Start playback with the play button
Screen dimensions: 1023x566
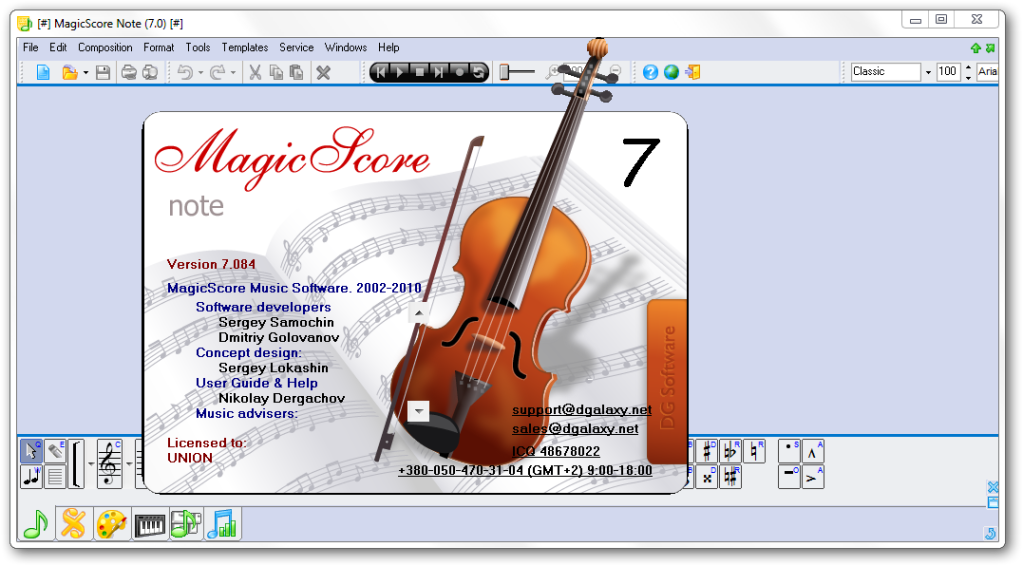[401, 72]
